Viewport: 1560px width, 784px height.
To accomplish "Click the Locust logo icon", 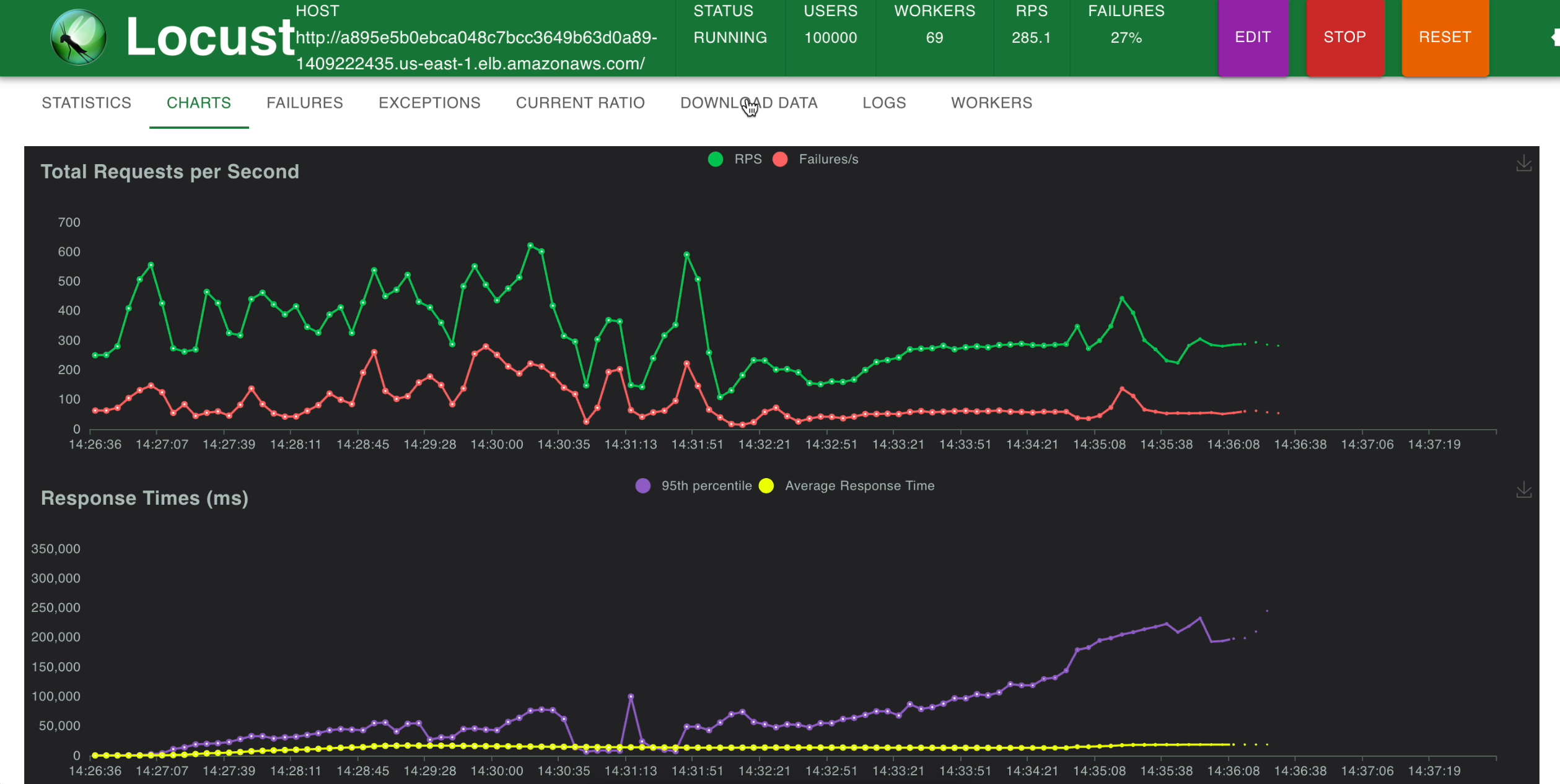I will [x=79, y=37].
